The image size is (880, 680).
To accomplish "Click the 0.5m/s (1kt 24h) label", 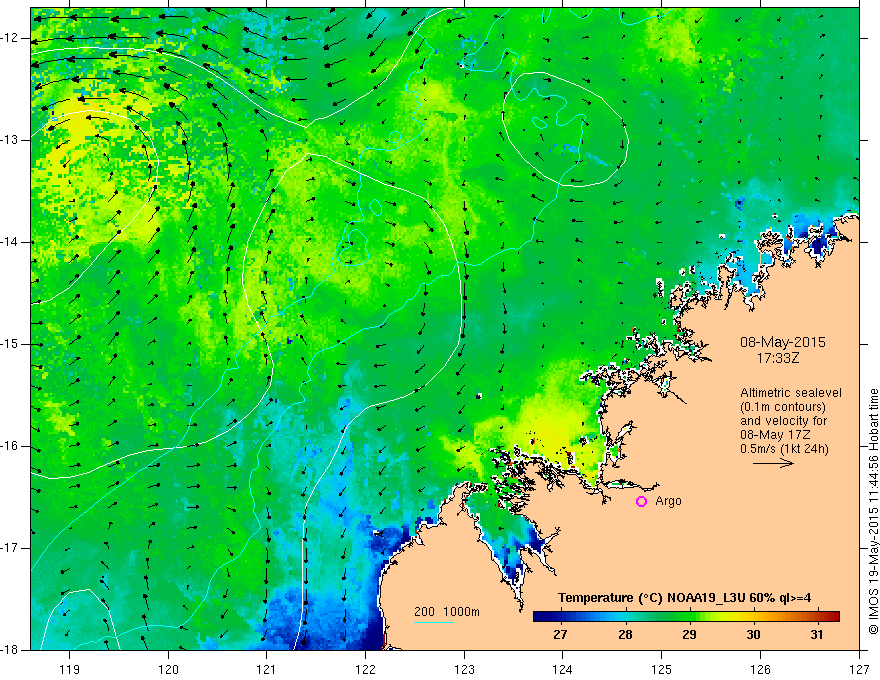I will pyautogui.click(x=784, y=449).
